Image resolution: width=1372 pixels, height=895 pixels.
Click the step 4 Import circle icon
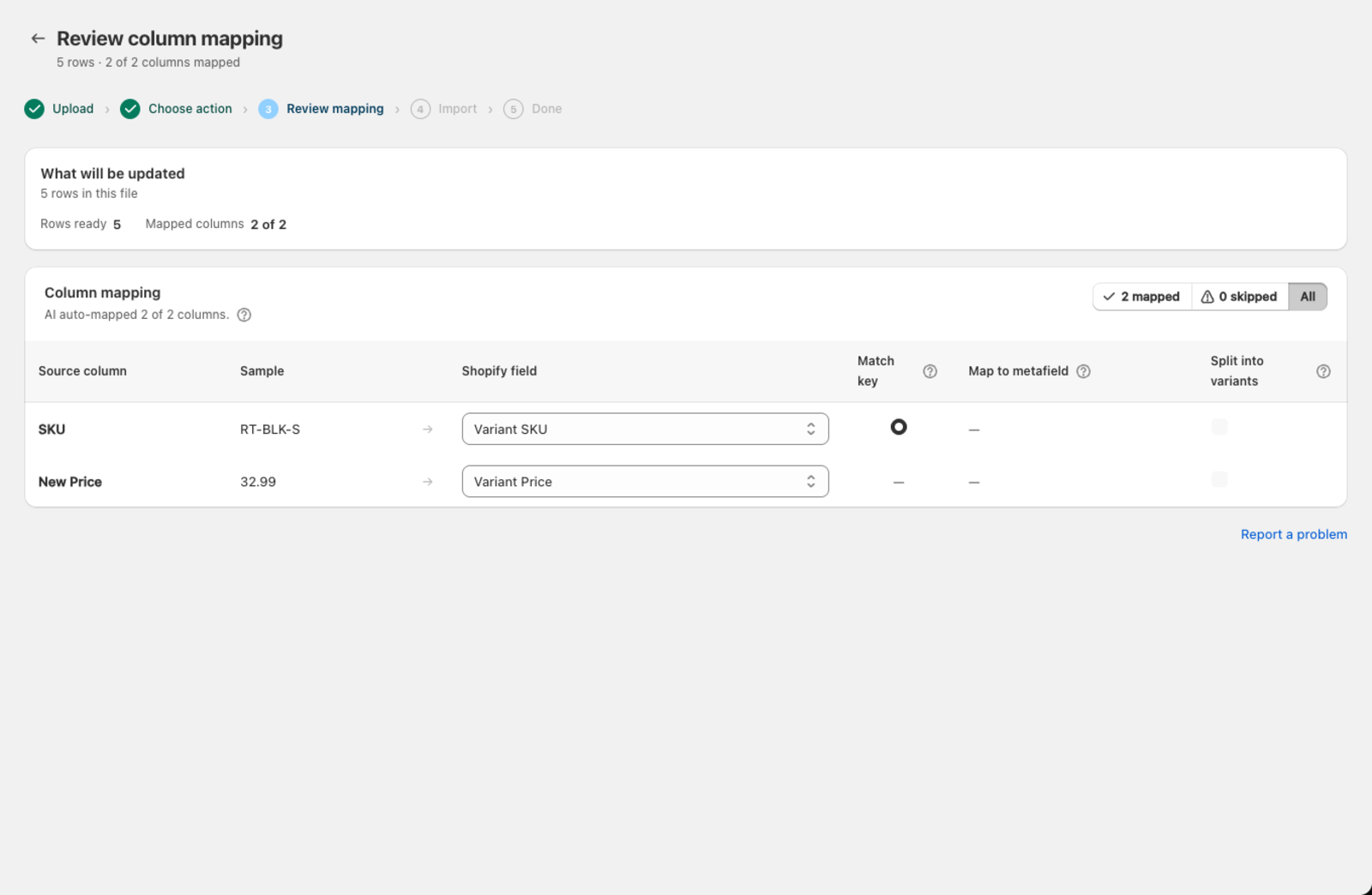[420, 109]
